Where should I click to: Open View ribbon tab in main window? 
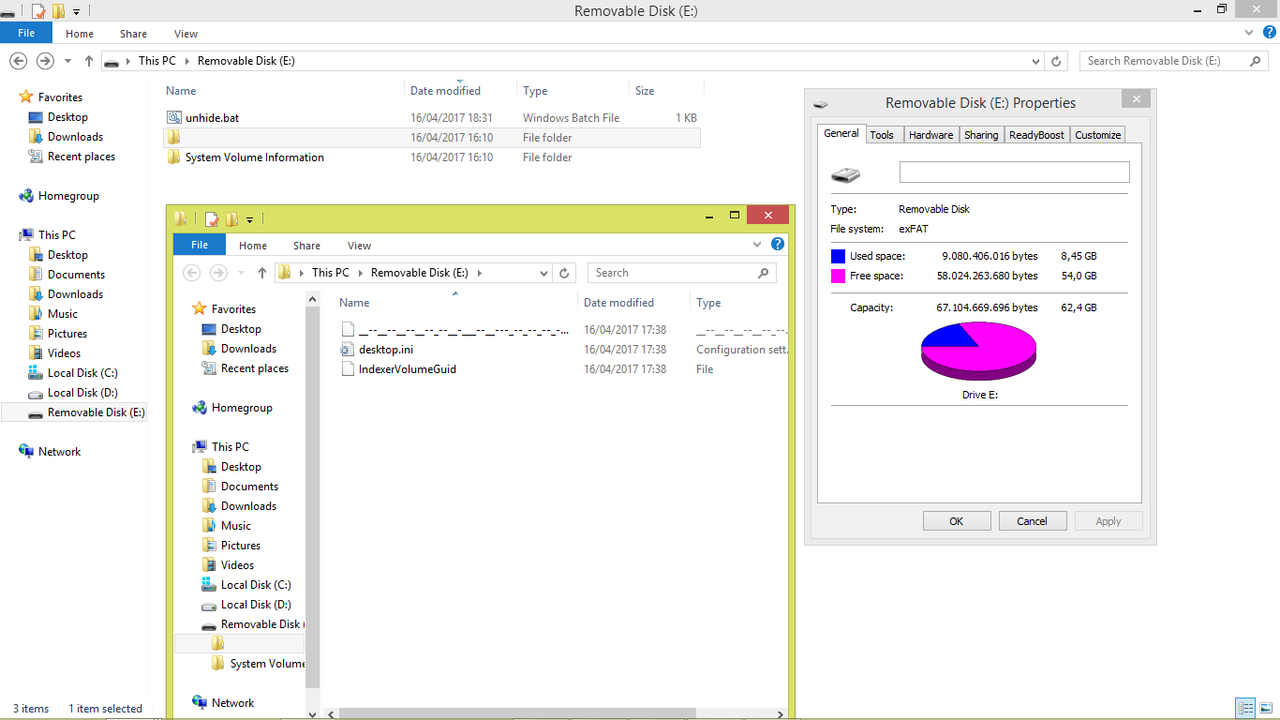click(185, 34)
